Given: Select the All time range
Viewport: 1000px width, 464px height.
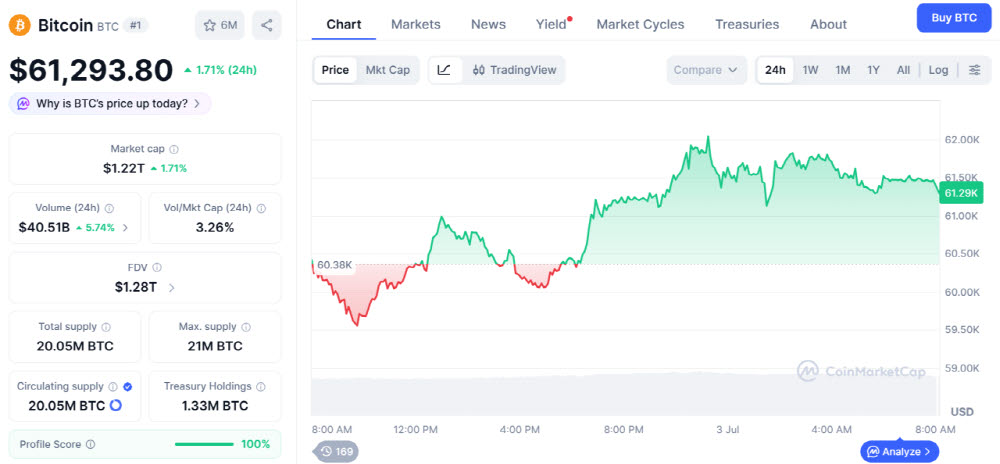Looking at the screenshot, I should click(x=903, y=70).
